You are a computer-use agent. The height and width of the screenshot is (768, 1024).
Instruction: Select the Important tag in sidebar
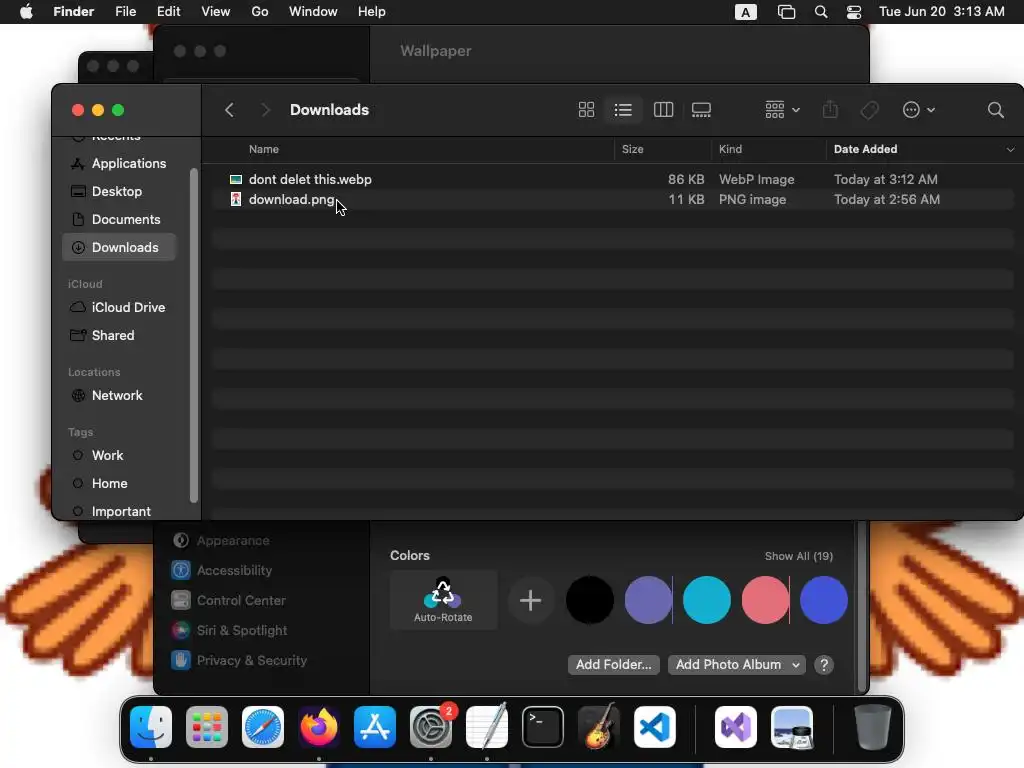click(119, 511)
